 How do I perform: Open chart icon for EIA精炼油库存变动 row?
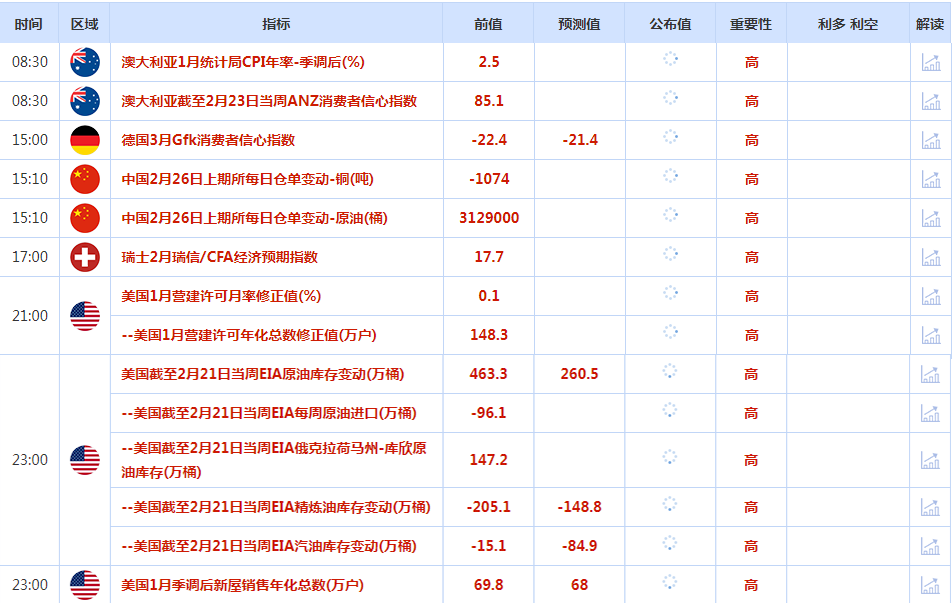930,507
